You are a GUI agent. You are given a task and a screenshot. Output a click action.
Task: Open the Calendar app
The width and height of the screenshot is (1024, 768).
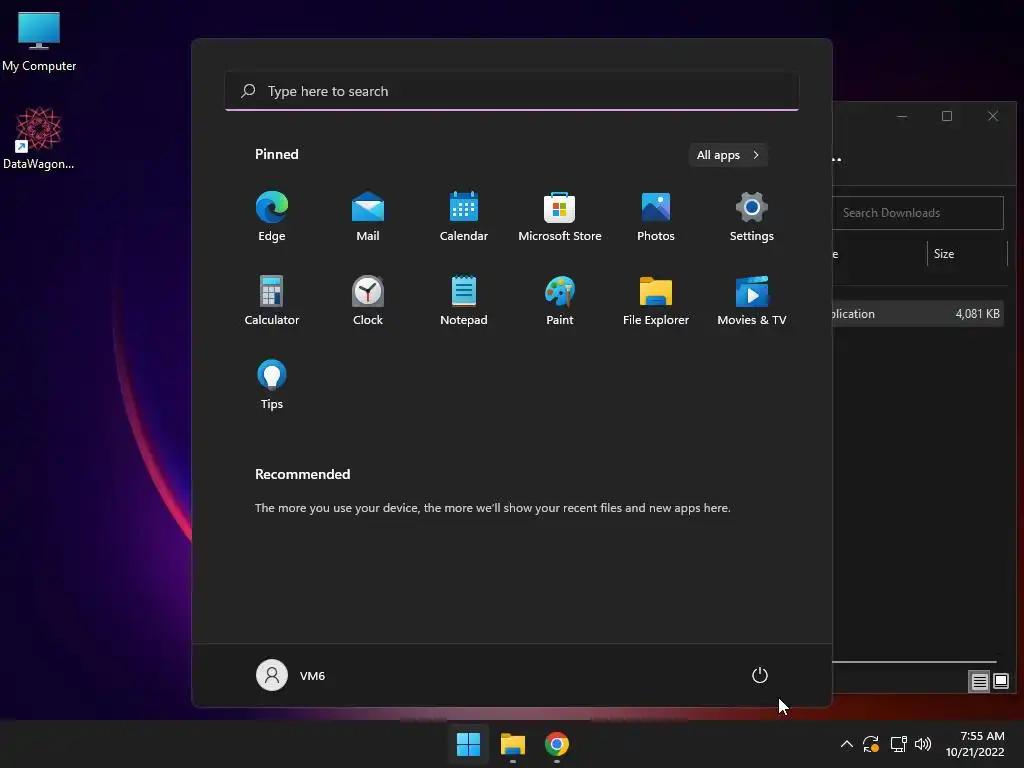point(464,216)
